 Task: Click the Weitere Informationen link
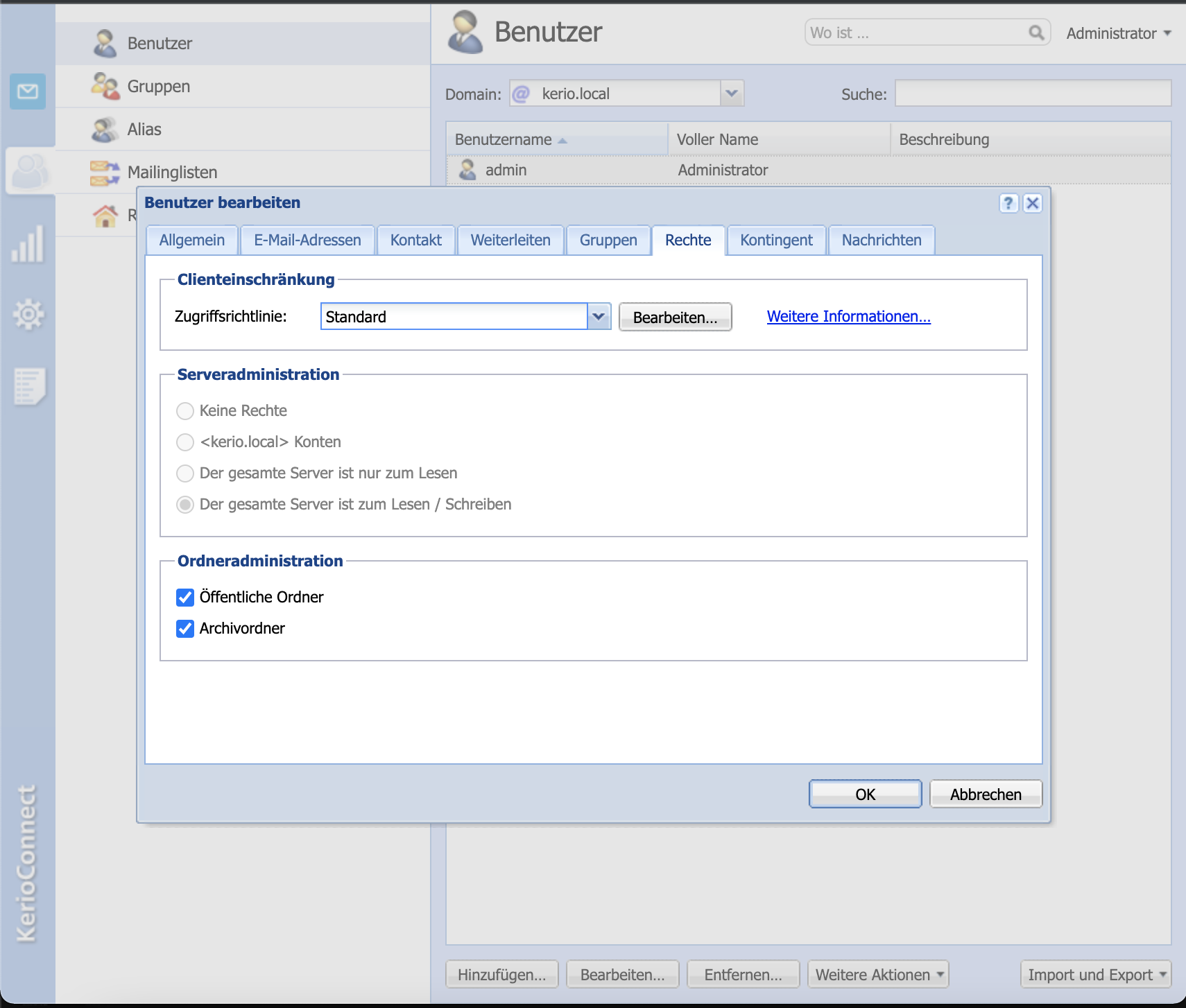(x=848, y=317)
